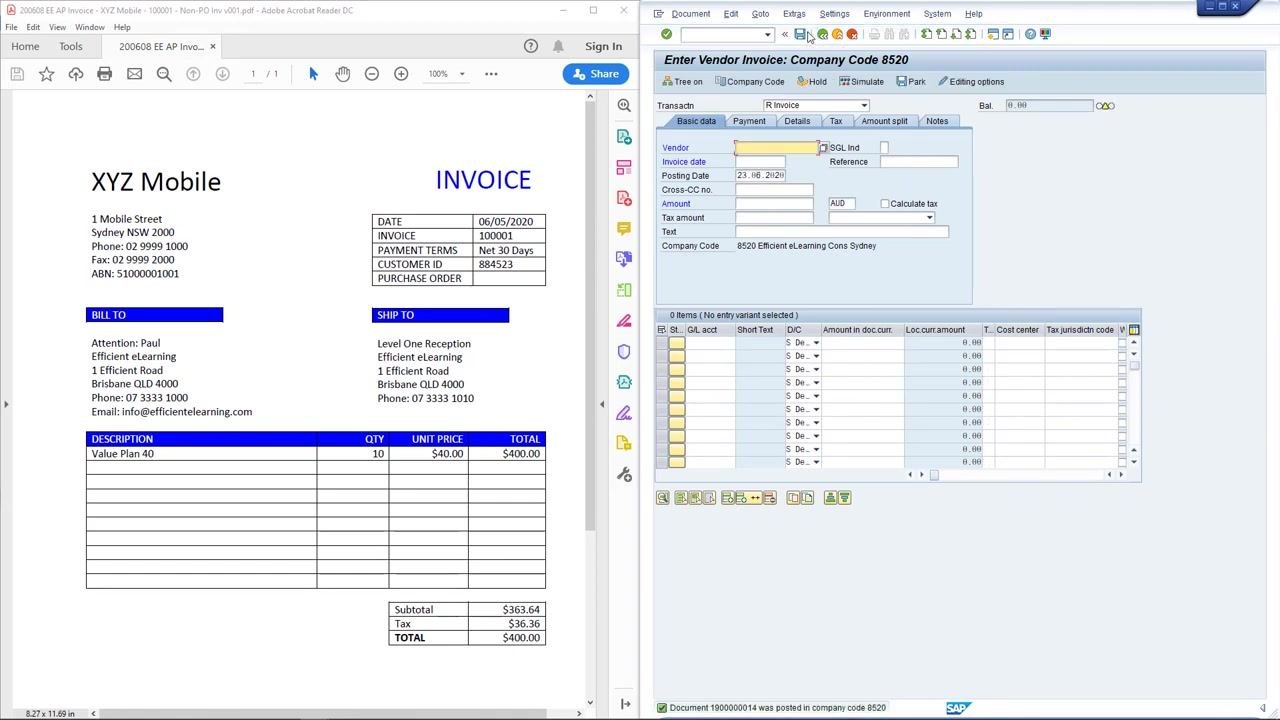The width and height of the screenshot is (1280, 720).
Task: Enable the Calculate tax checkbox
Action: pos(885,204)
